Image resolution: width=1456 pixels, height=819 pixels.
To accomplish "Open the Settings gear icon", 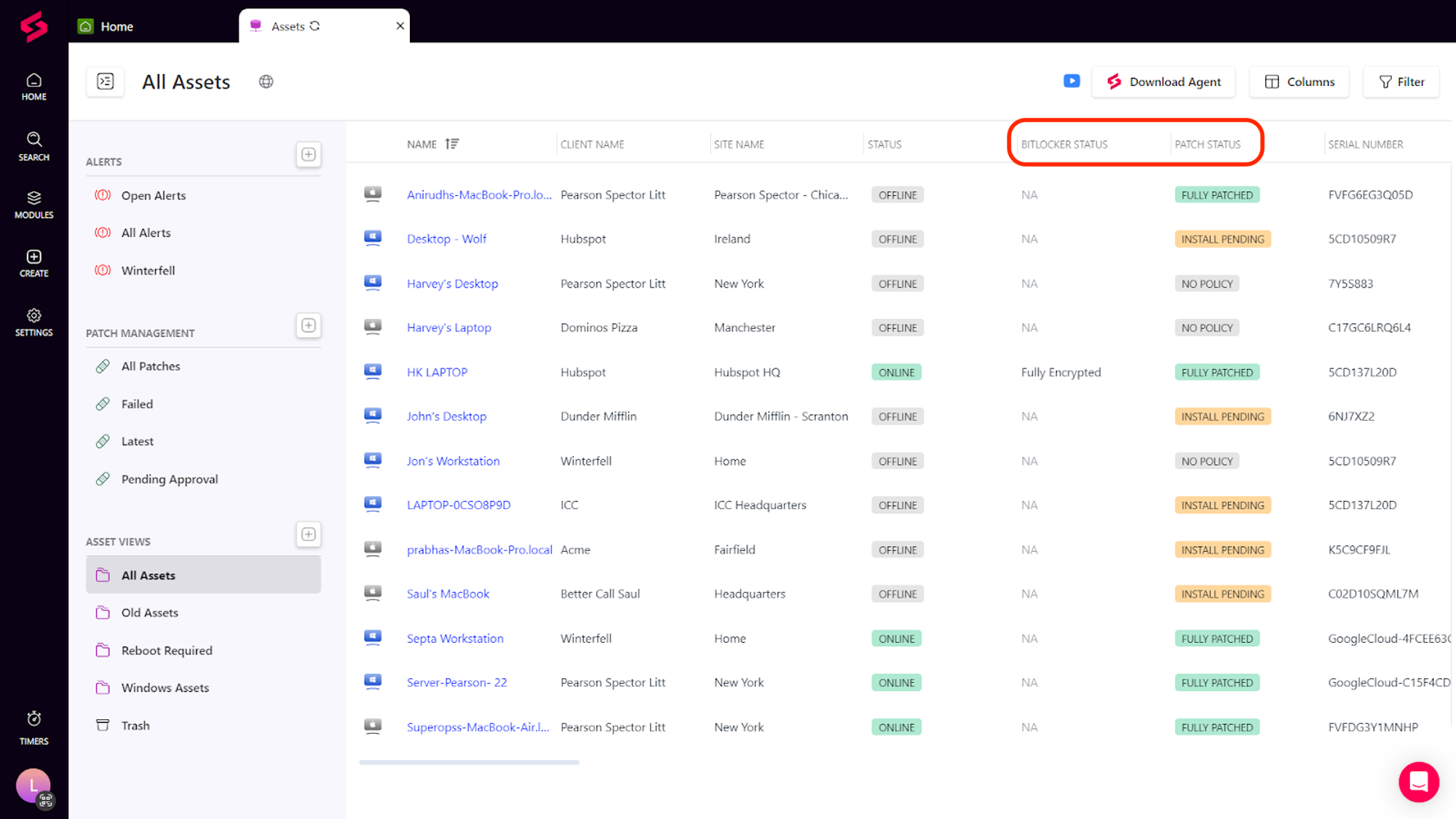I will (x=33, y=323).
